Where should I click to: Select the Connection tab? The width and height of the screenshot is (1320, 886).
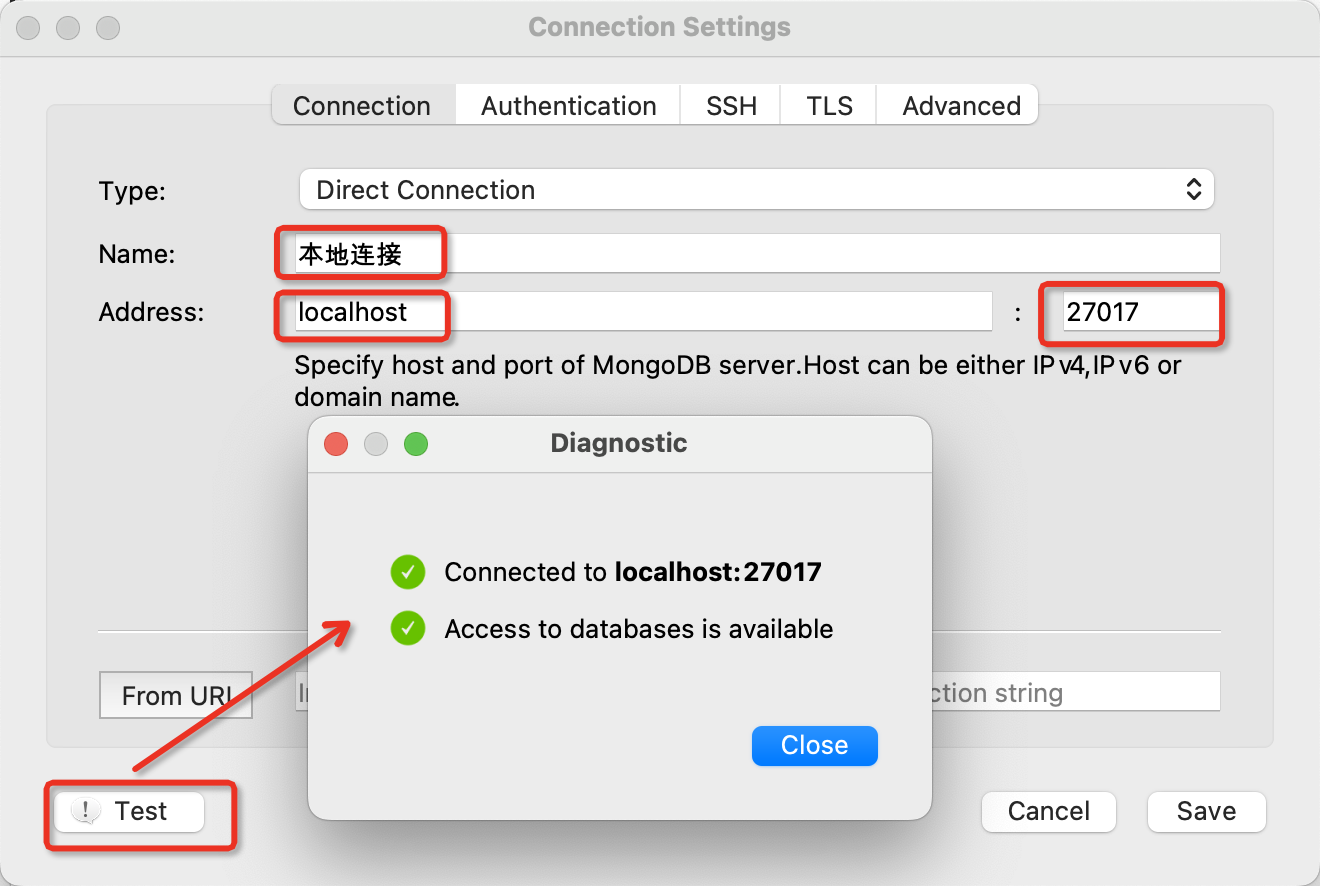362,105
